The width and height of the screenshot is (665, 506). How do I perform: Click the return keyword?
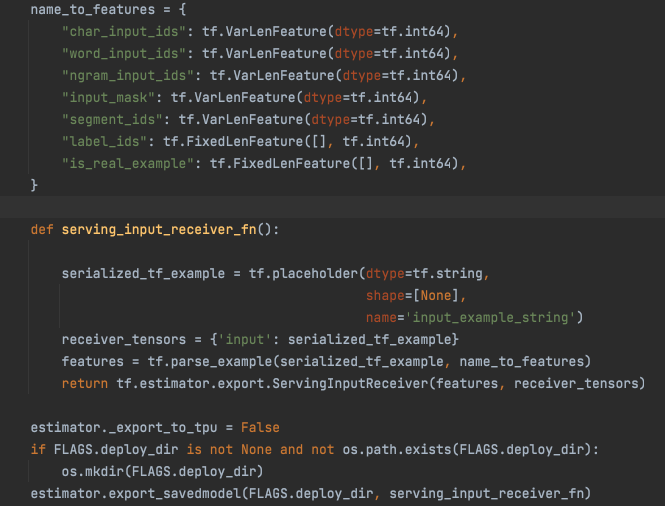point(85,384)
